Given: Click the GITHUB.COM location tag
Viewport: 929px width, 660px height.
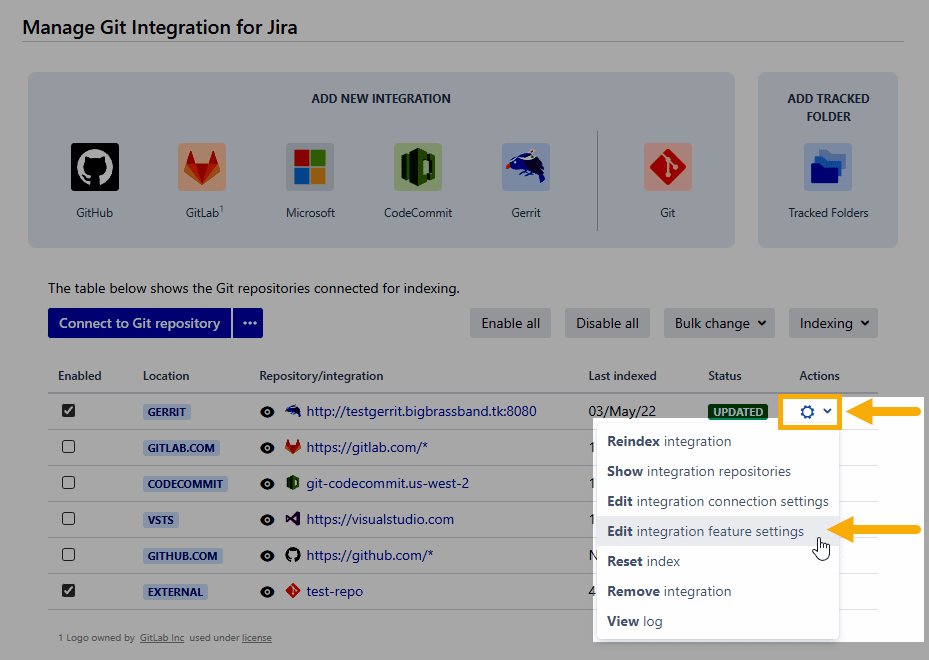Looking at the screenshot, I should click(x=182, y=556).
